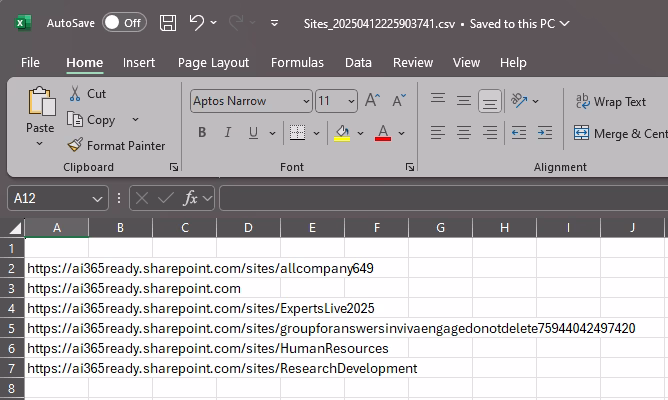
Task: Select the ExpertsLive2025 URL cell
Action: point(201,308)
